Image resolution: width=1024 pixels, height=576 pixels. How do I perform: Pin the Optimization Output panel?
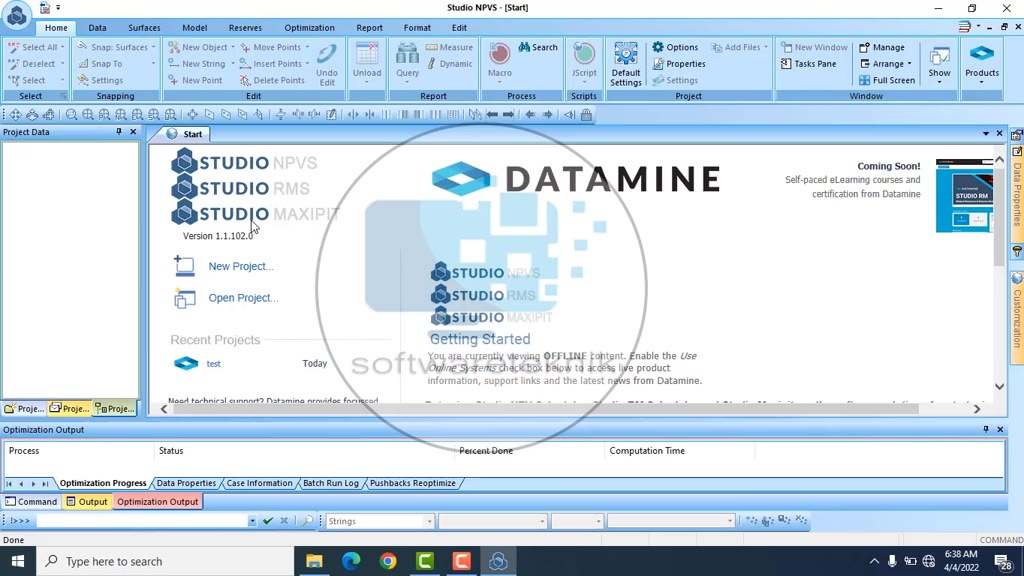(986, 429)
